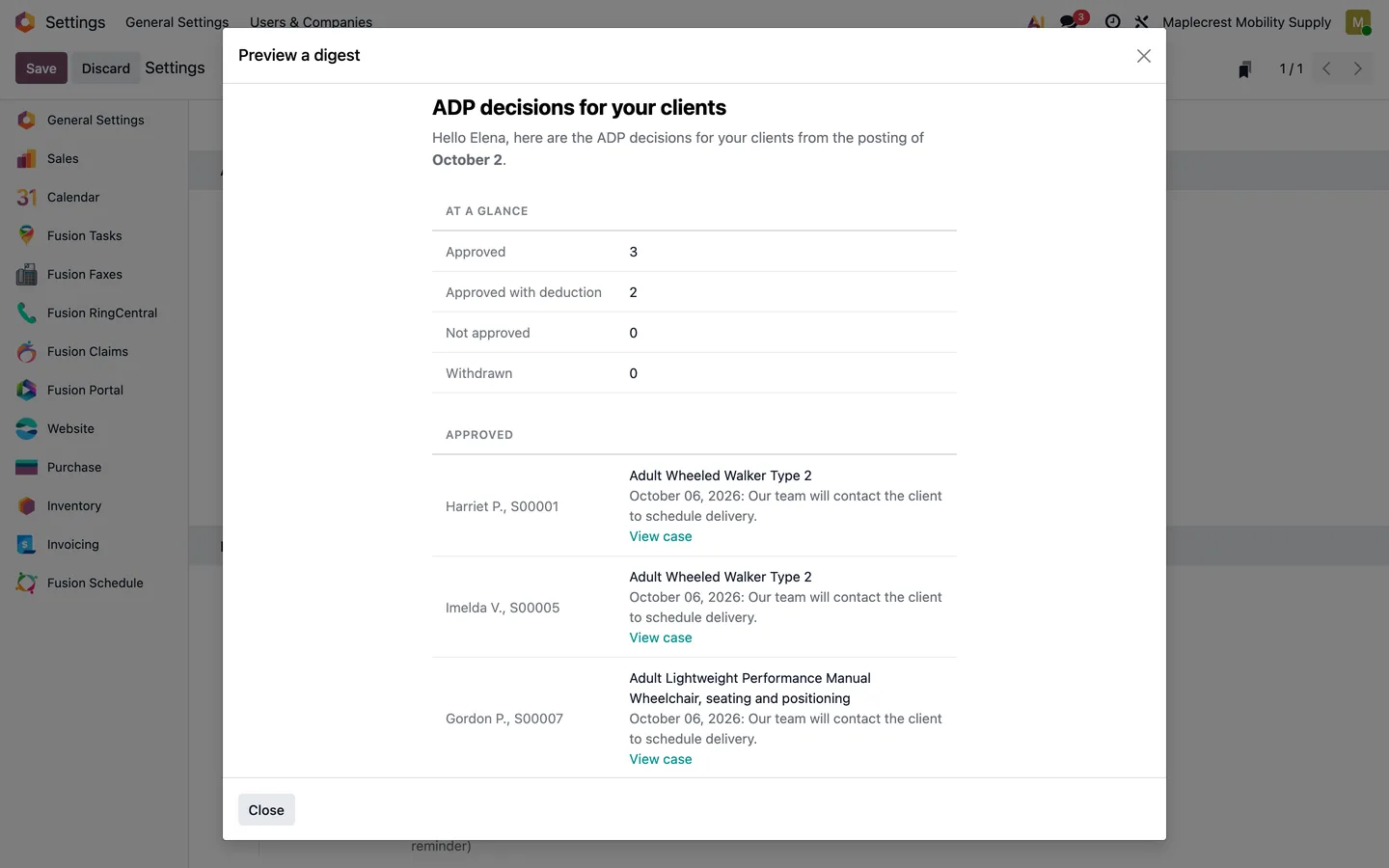The height and width of the screenshot is (868, 1389).
Task: Click the 'Approved with deduction' row label
Action: click(524, 292)
